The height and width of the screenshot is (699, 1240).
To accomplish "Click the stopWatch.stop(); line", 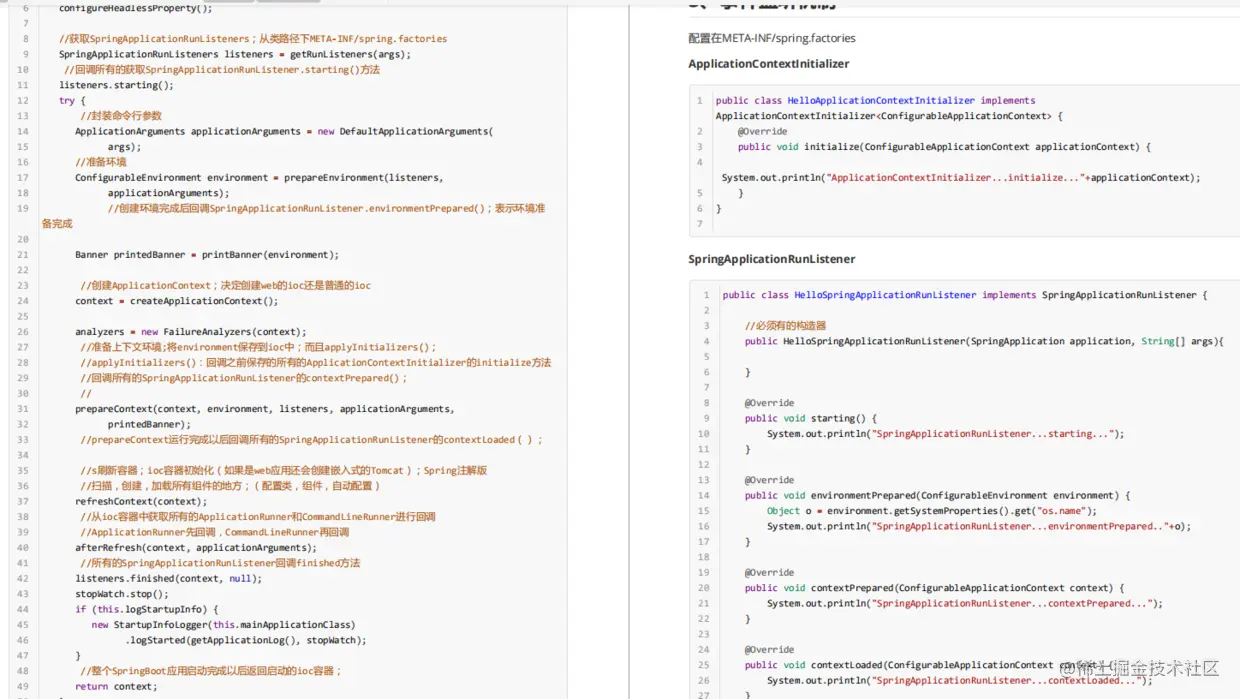I will coord(122,593).
